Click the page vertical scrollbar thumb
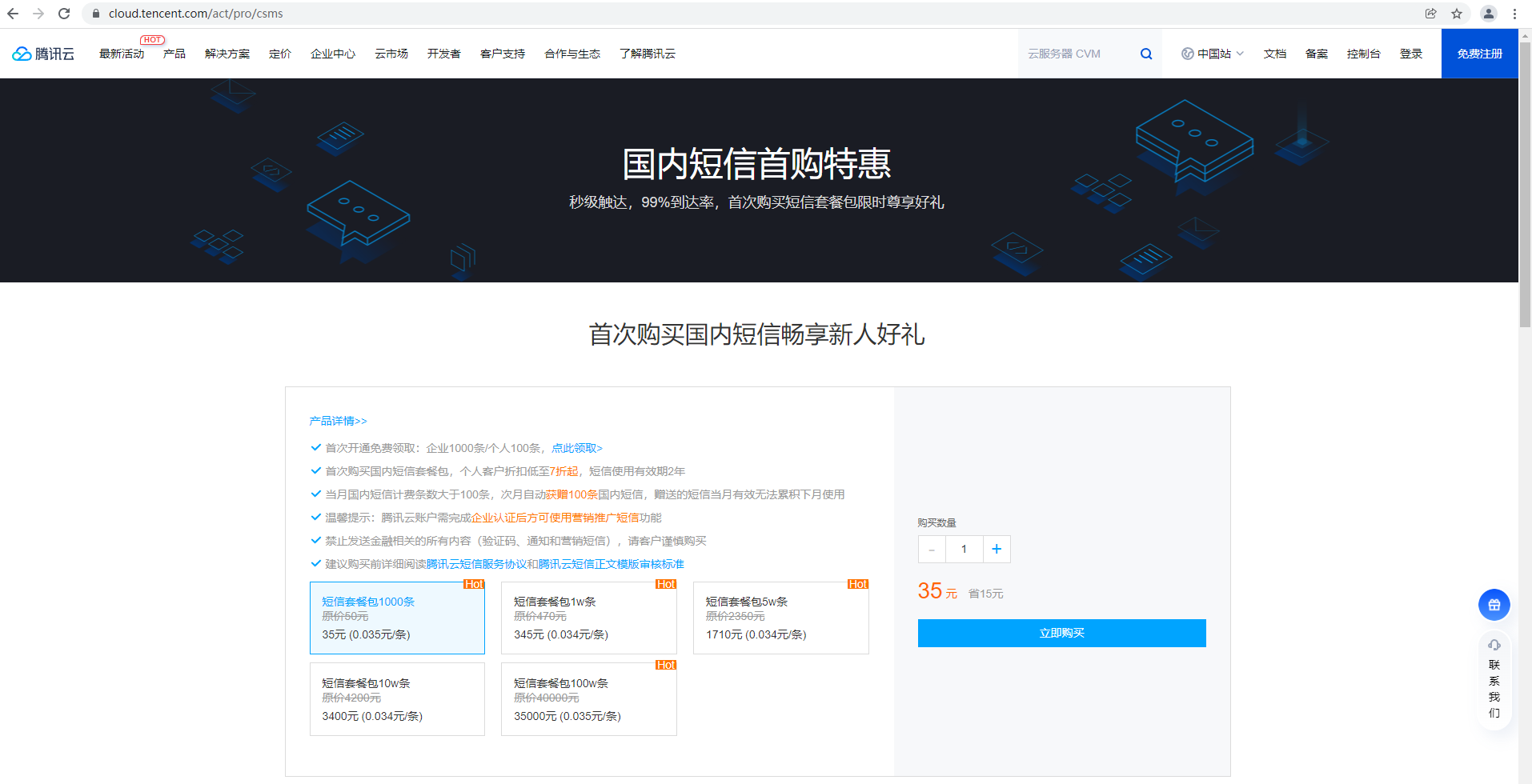 pyautogui.click(x=1525, y=184)
